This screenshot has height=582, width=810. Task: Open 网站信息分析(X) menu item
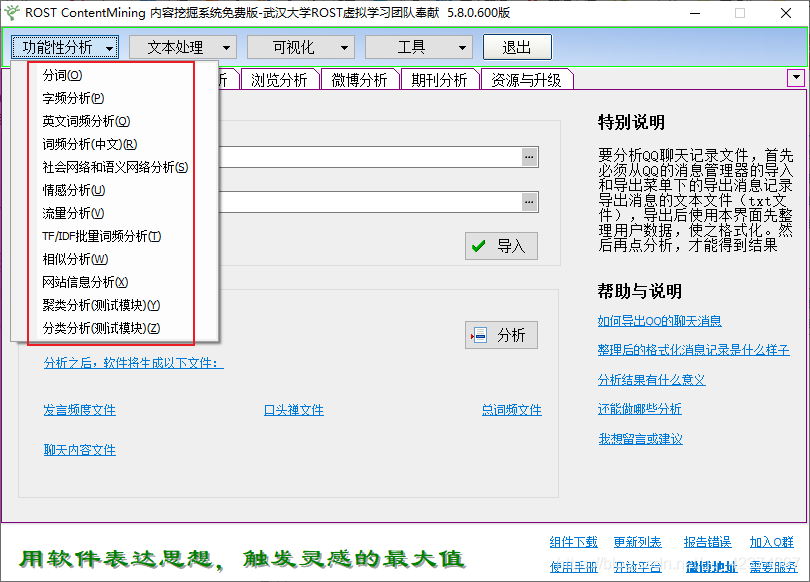(85, 282)
